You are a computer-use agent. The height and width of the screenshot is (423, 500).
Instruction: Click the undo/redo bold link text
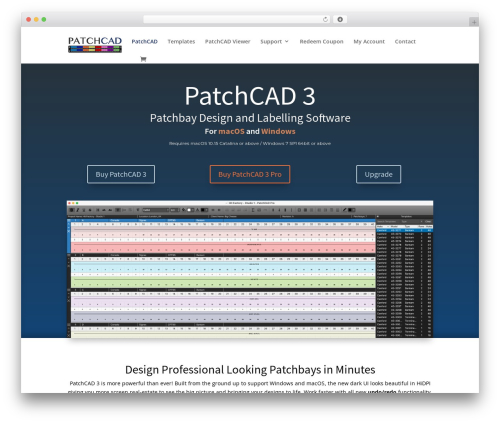[382, 391]
